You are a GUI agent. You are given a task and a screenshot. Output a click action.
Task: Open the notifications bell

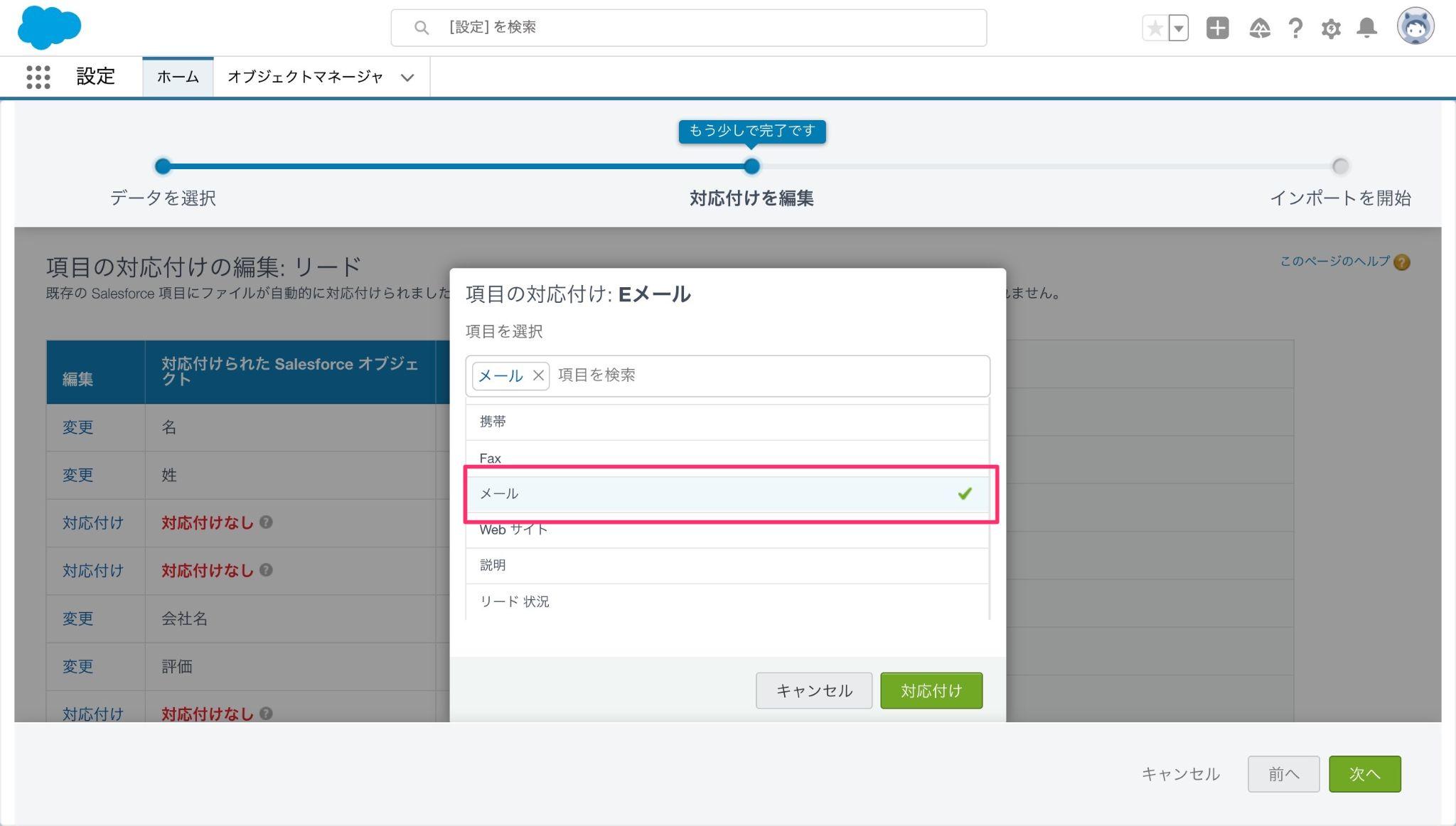click(x=1366, y=28)
